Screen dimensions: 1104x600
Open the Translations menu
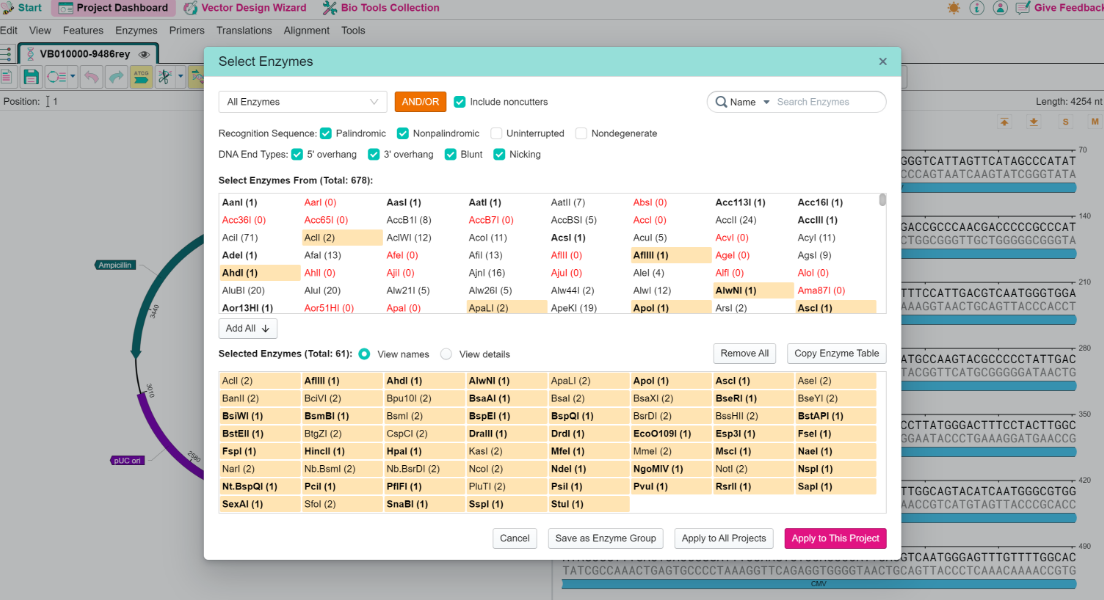[x=244, y=30]
